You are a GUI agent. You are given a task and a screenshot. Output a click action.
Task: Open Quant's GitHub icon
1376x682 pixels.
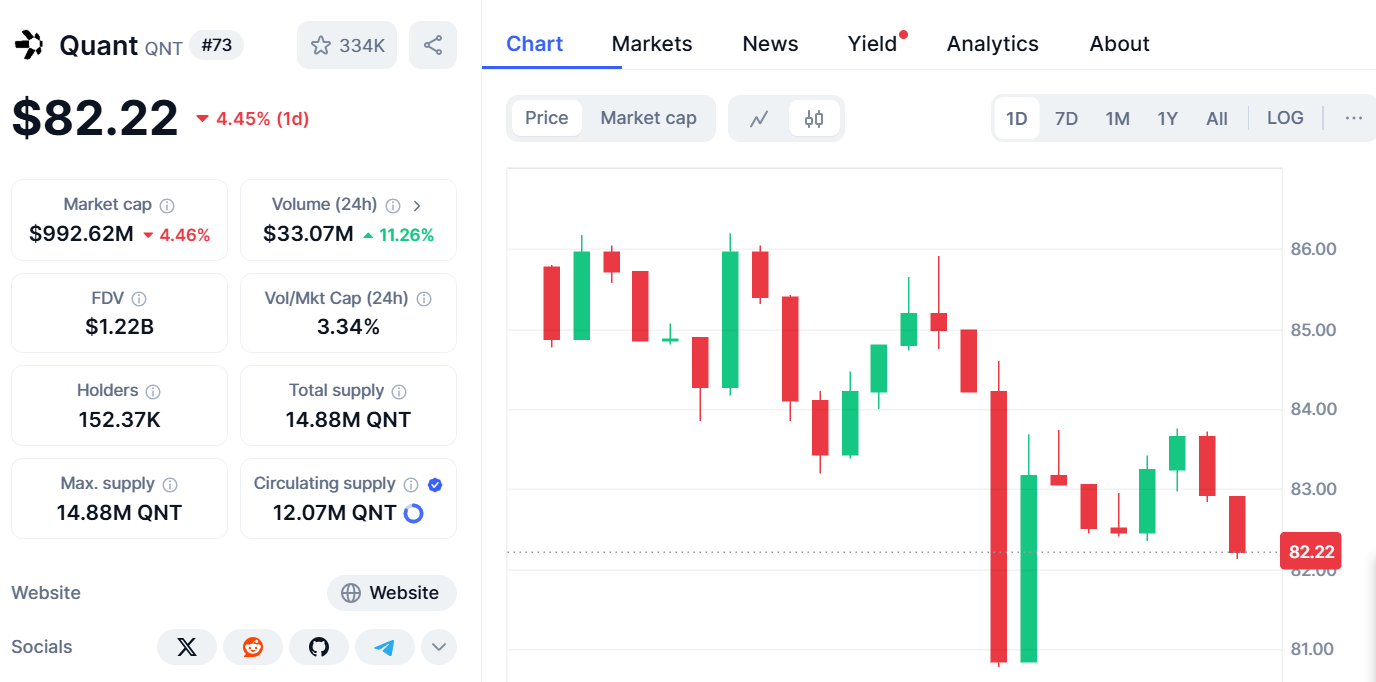319,646
